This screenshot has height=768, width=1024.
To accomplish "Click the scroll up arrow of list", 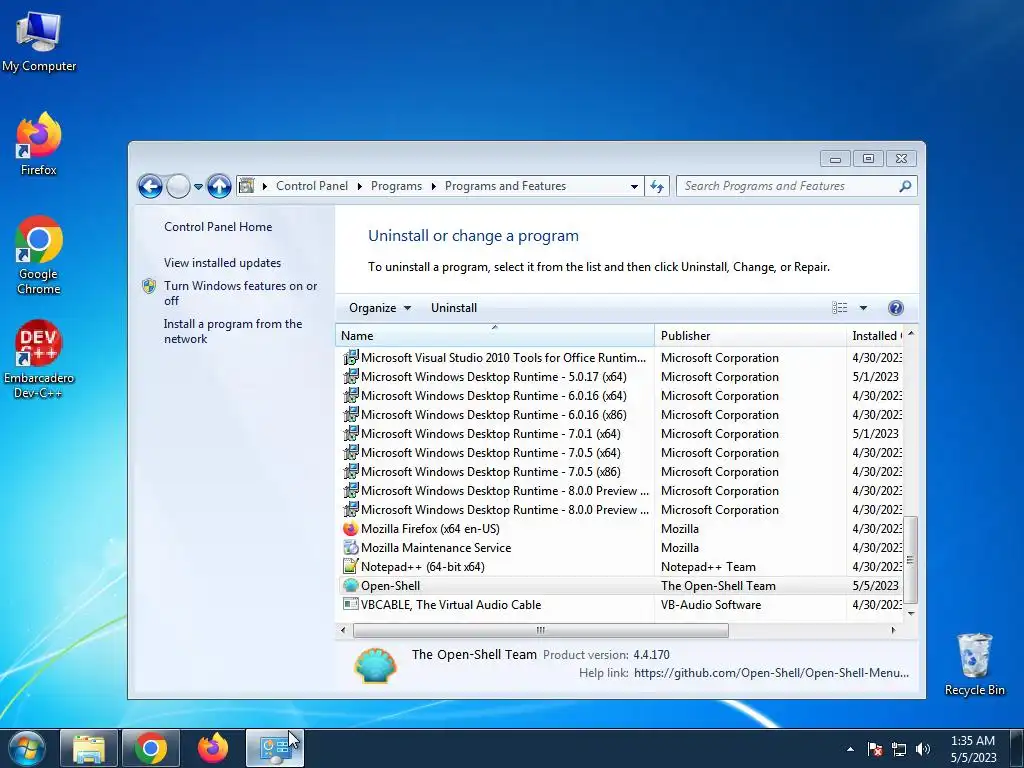I will coord(910,334).
